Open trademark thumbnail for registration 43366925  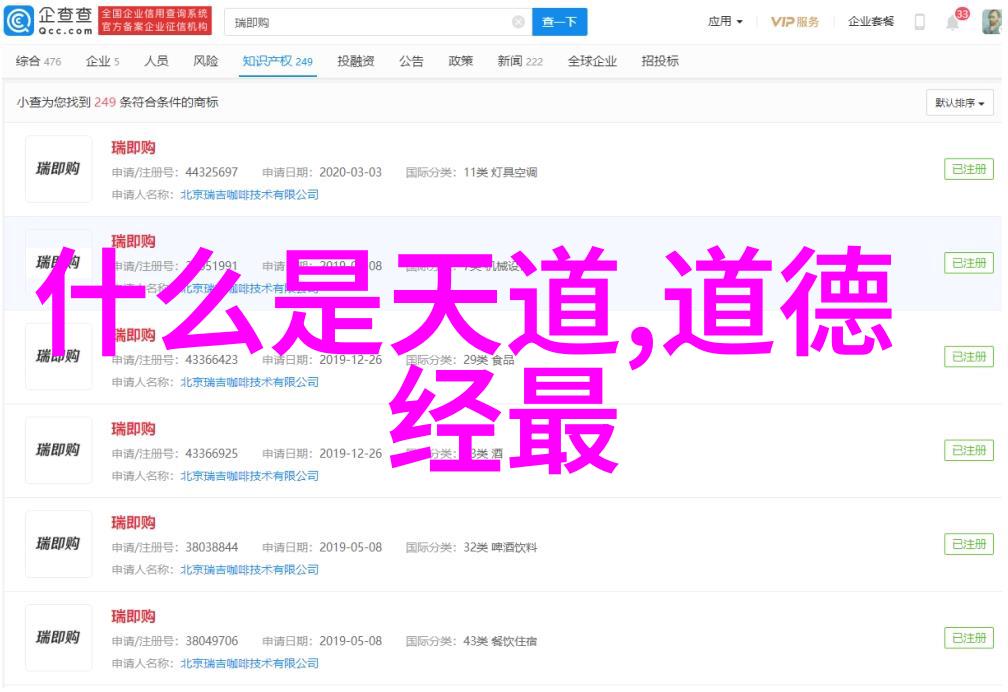click(58, 450)
